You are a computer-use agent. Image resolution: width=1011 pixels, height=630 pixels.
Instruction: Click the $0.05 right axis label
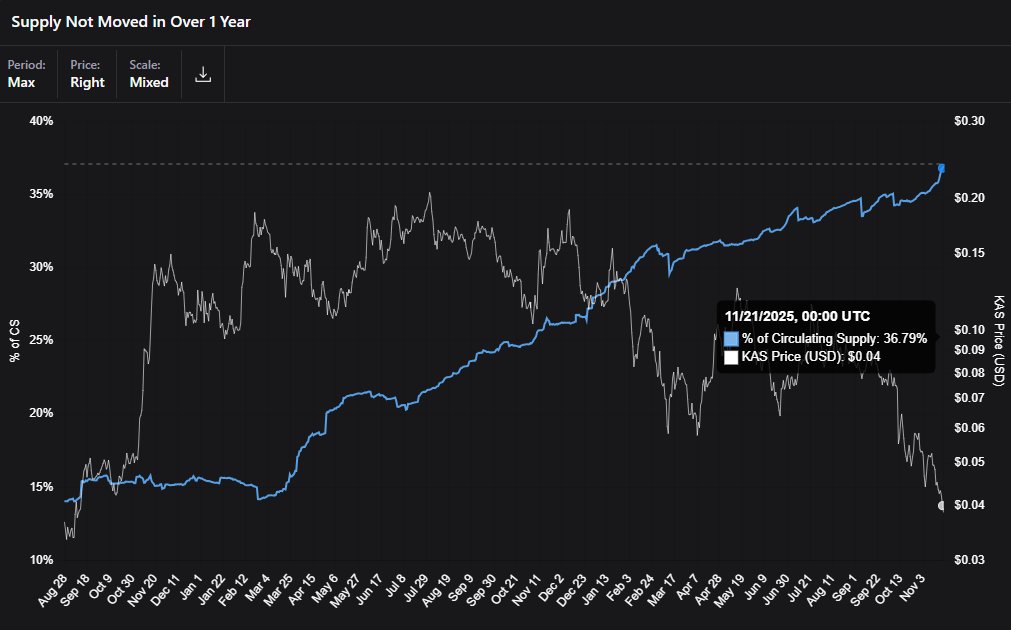[969, 462]
